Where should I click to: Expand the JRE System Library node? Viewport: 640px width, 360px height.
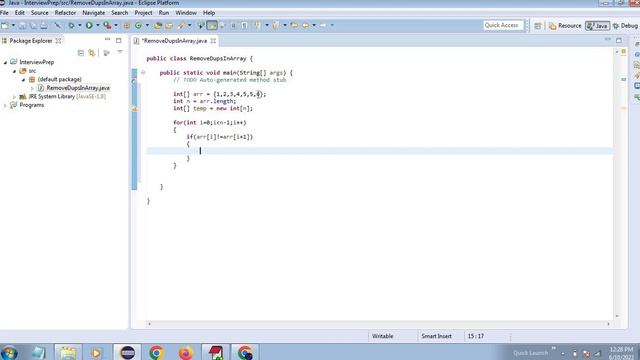(x=14, y=97)
